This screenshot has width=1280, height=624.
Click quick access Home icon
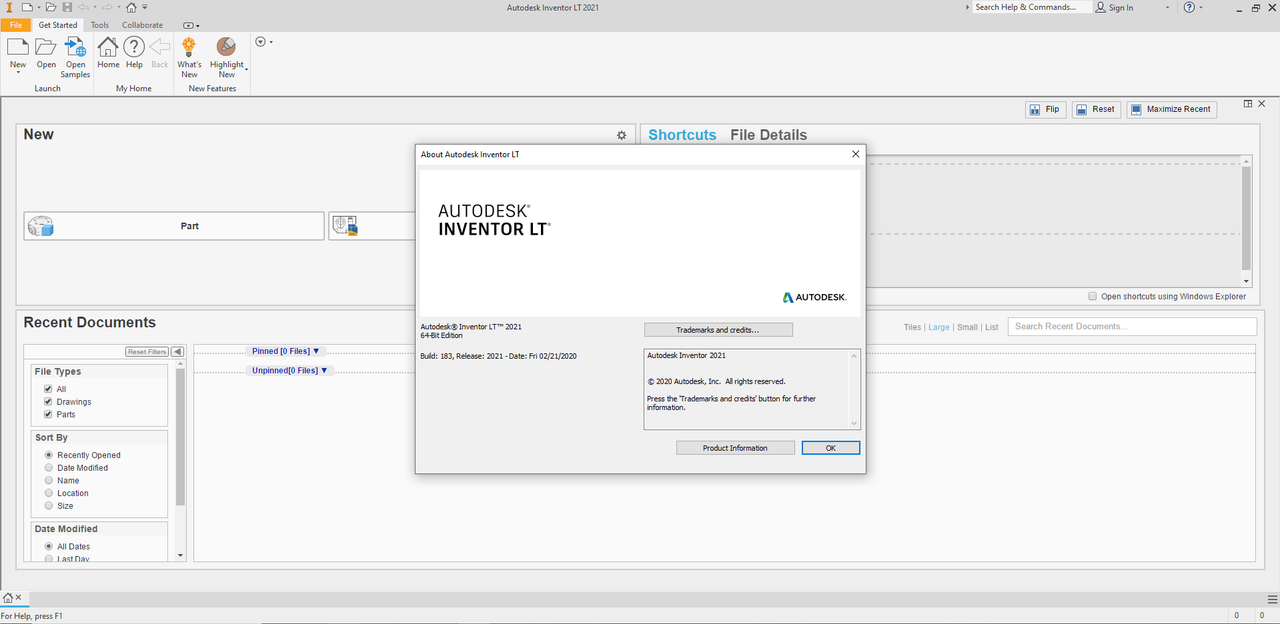click(x=131, y=7)
